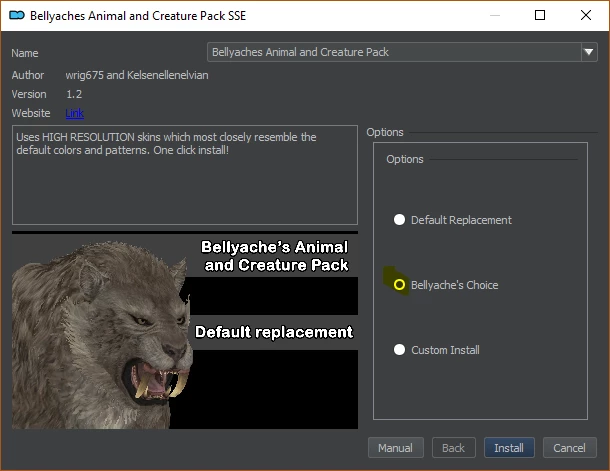Screen dimensions: 610x471
Task: Maximize the installer window
Action: point(540,16)
